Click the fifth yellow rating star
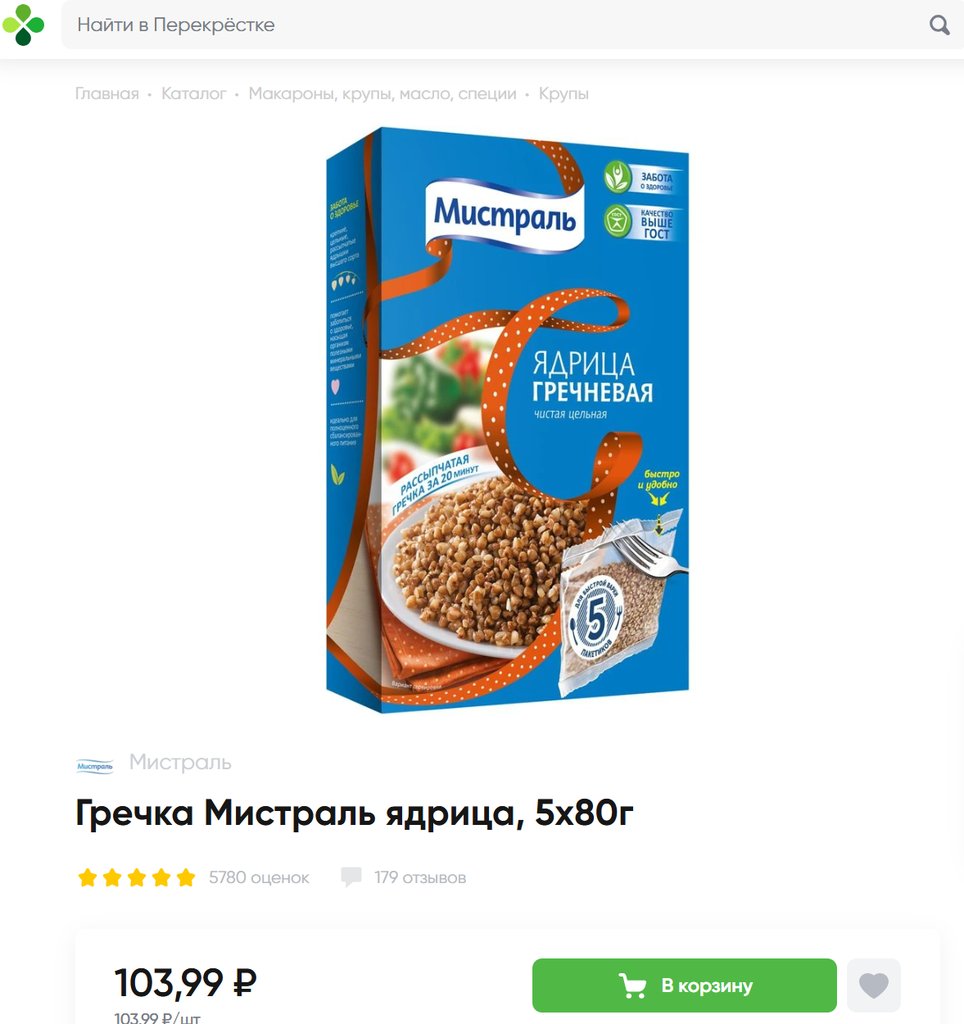This screenshot has height=1024, width=964. point(185,877)
